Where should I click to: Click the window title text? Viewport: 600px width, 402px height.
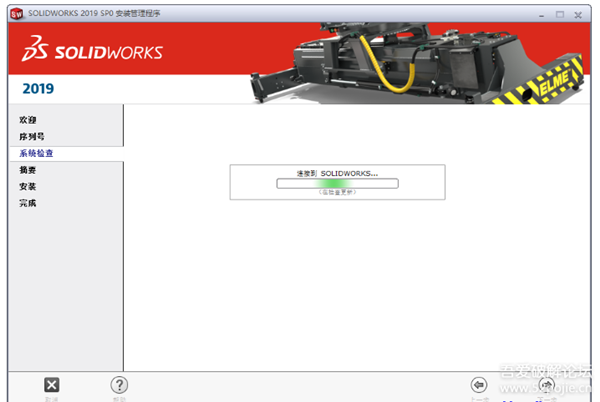coord(94,13)
